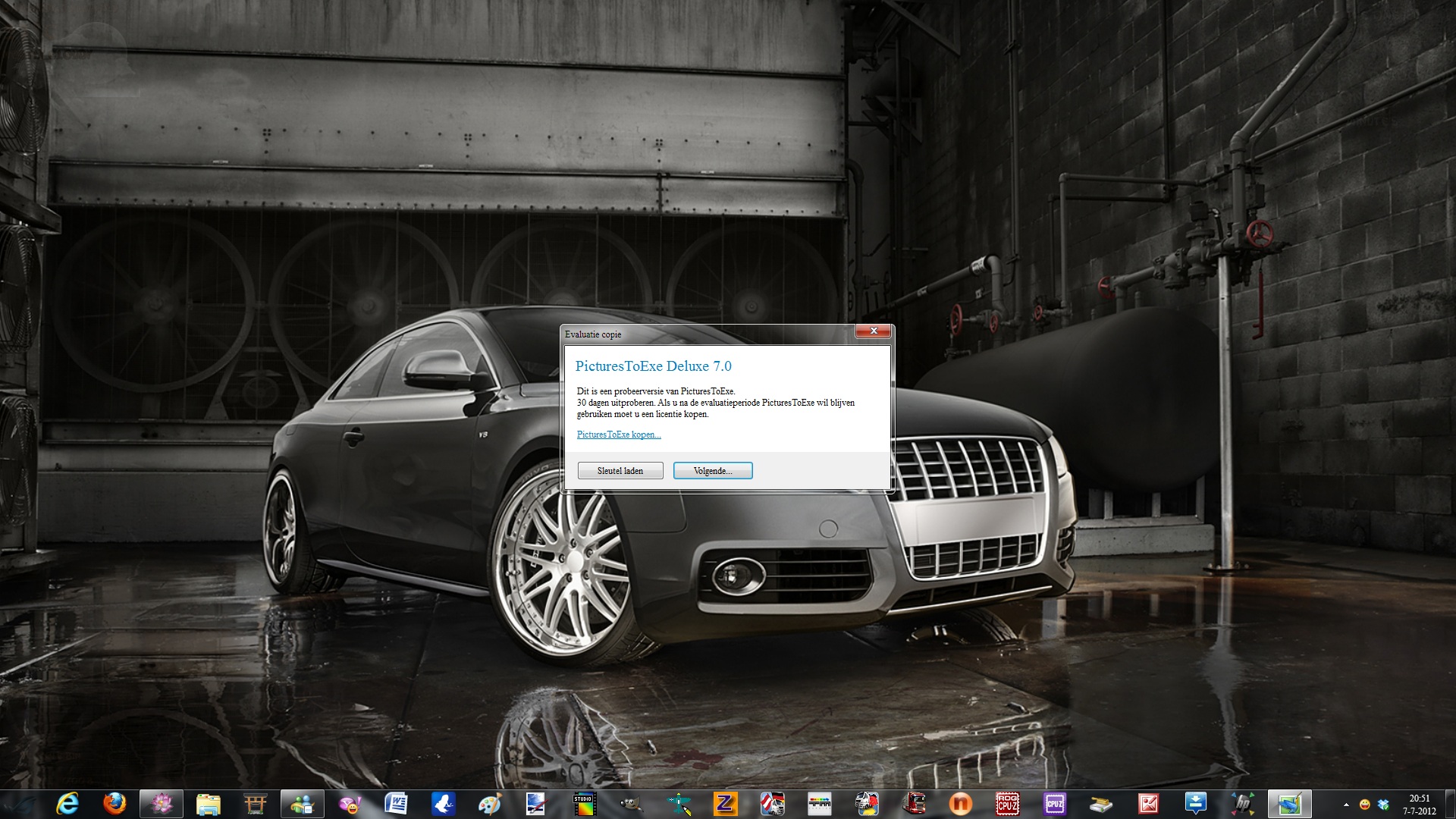Open the Windows Explorer folder icon

tap(208, 804)
